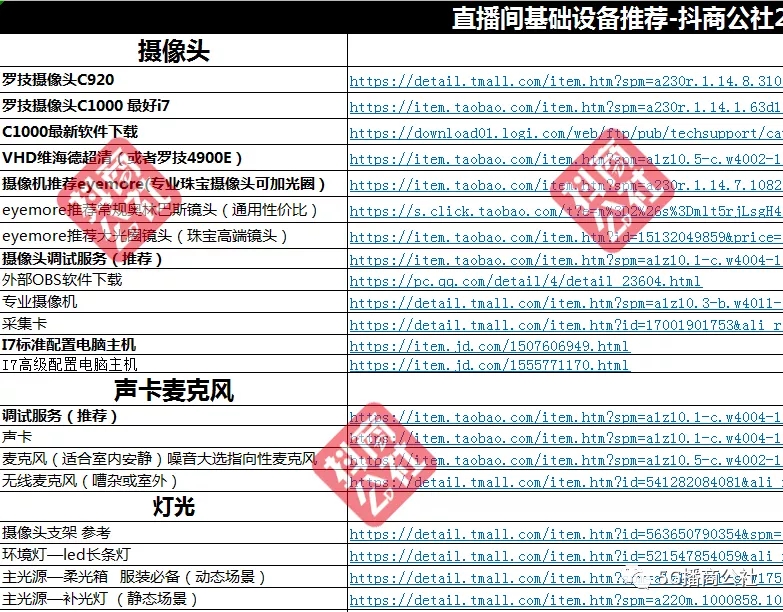The height and width of the screenshot is (612, 783).
Task: Select the cell 摄像头支架 参考
Action: pyautogui.click(x=173, y=533)
